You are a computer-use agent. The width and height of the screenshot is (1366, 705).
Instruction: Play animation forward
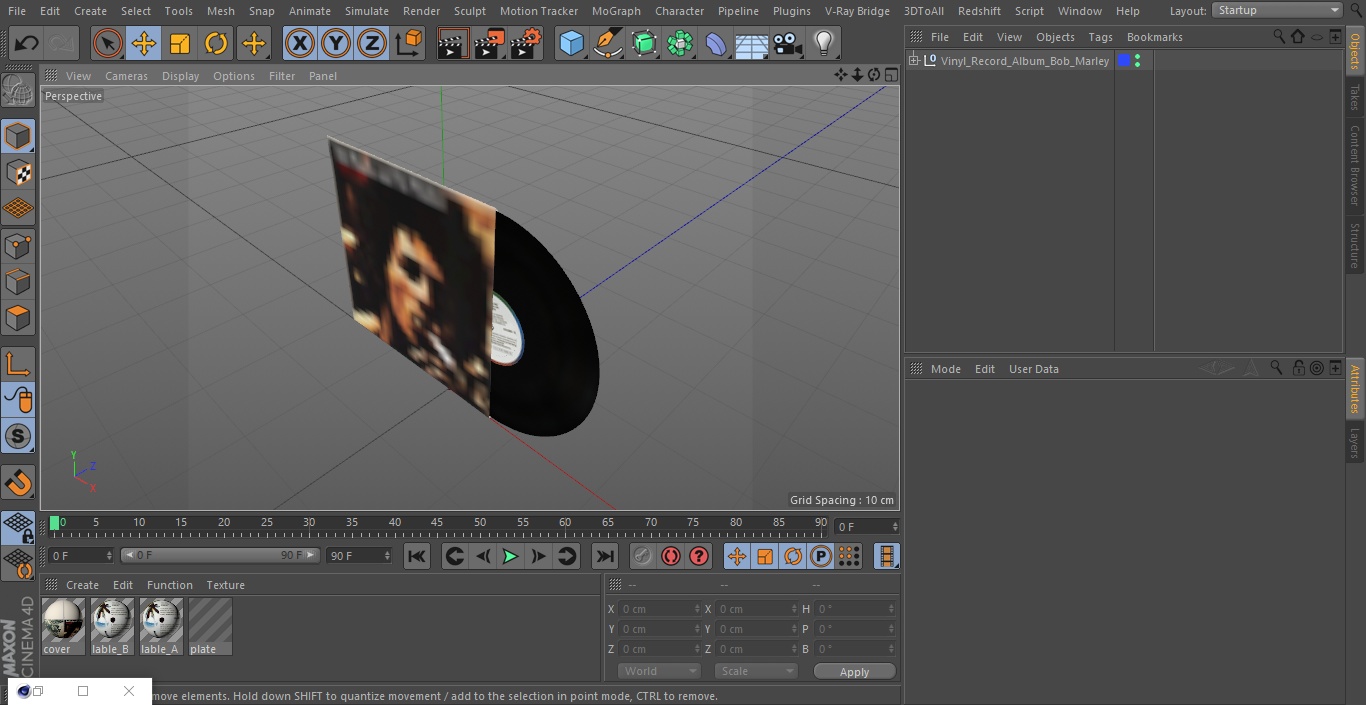[510, 556]
